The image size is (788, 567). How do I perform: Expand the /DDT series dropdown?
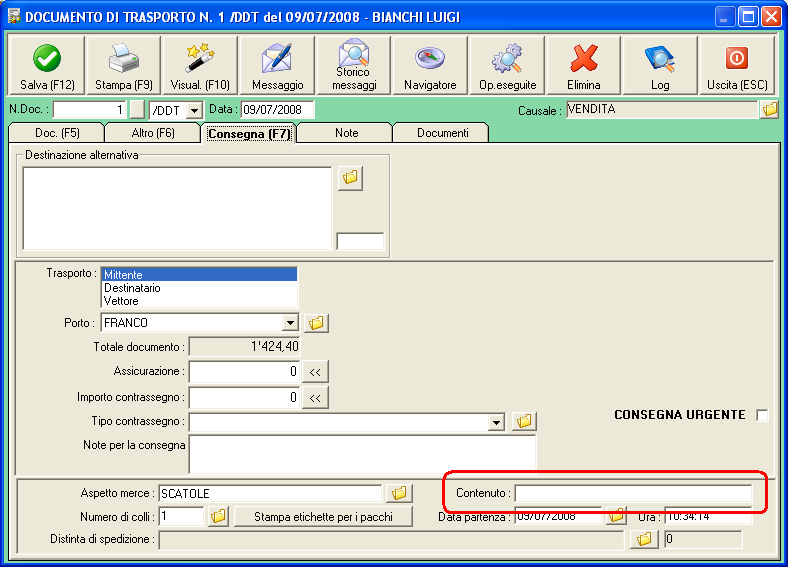tap(194, 110)
